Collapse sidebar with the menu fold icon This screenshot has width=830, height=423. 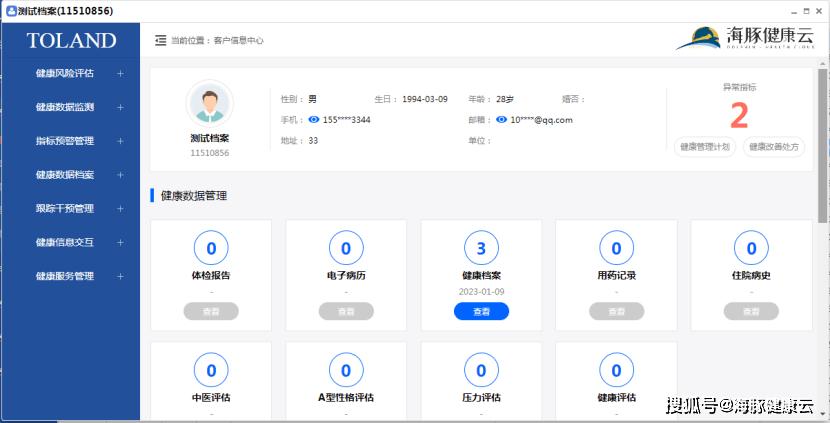[x=160, y=40]
